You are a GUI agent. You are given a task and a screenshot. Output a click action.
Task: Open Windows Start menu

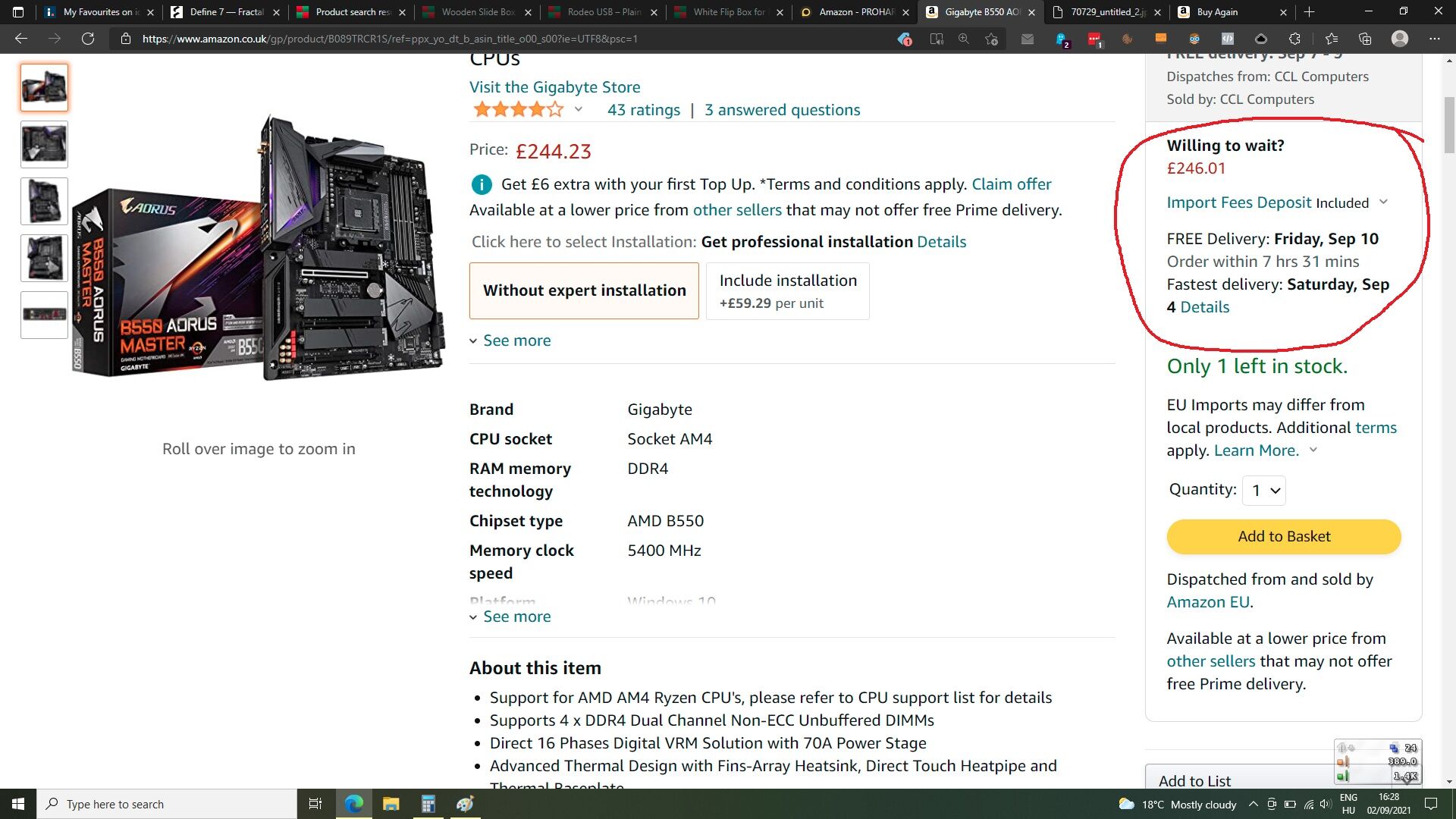point(18,804)
